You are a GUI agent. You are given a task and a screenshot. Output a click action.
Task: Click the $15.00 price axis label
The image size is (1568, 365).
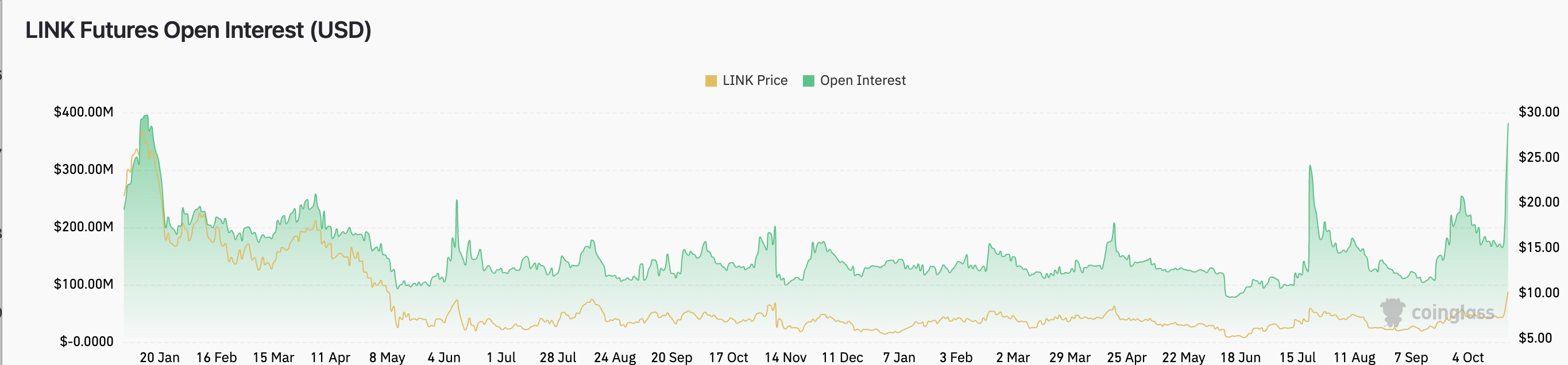(x=1539, y=247)
